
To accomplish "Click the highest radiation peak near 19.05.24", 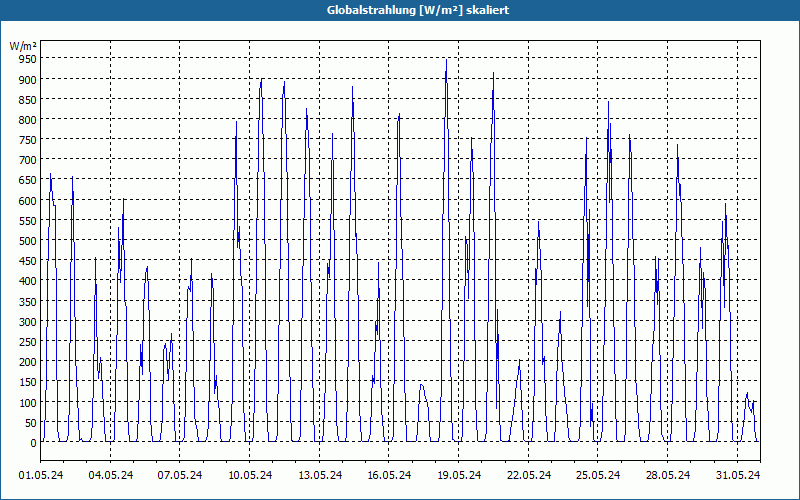I will pos(446,60).
